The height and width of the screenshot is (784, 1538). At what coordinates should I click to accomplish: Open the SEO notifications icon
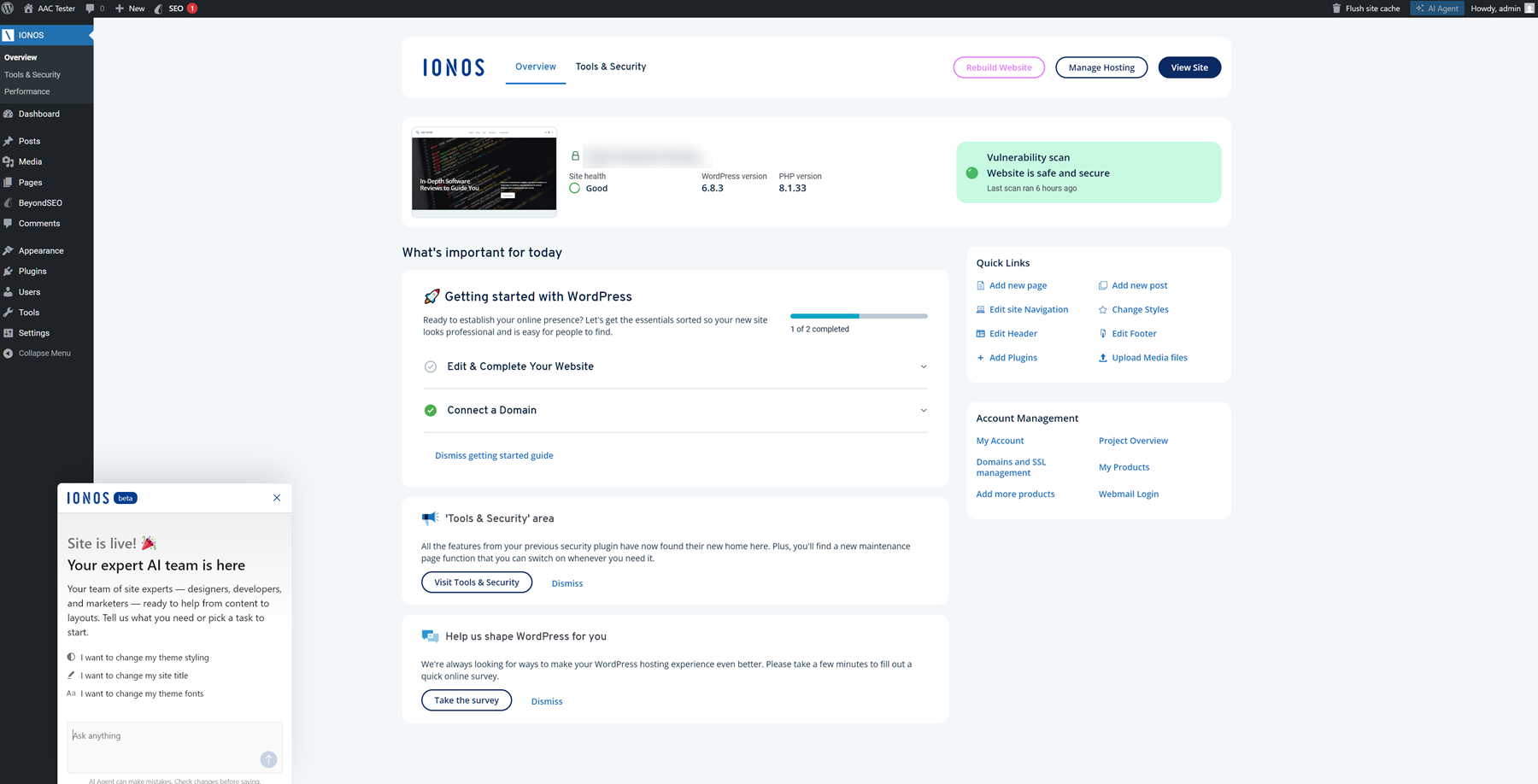pyautogui.click(x=176, y=9)
